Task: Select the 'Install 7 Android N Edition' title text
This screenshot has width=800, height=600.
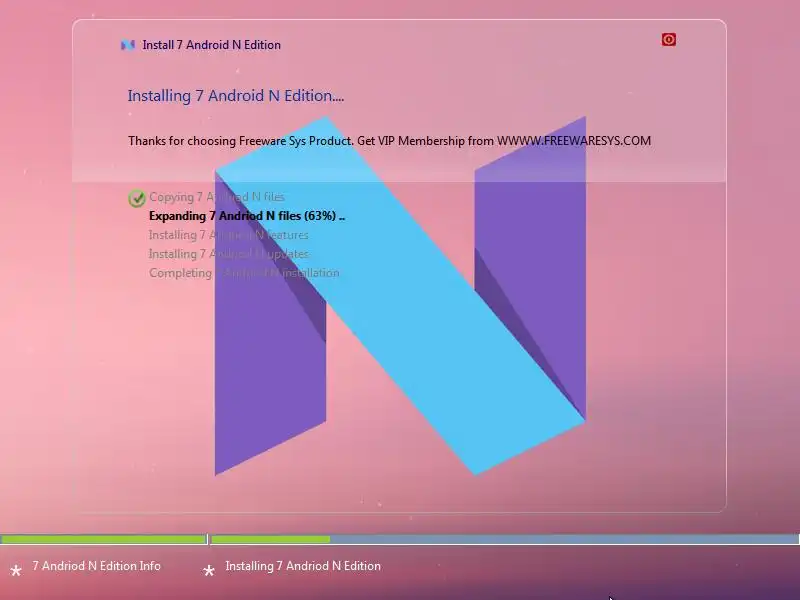Action: click(x=211, y=45)
